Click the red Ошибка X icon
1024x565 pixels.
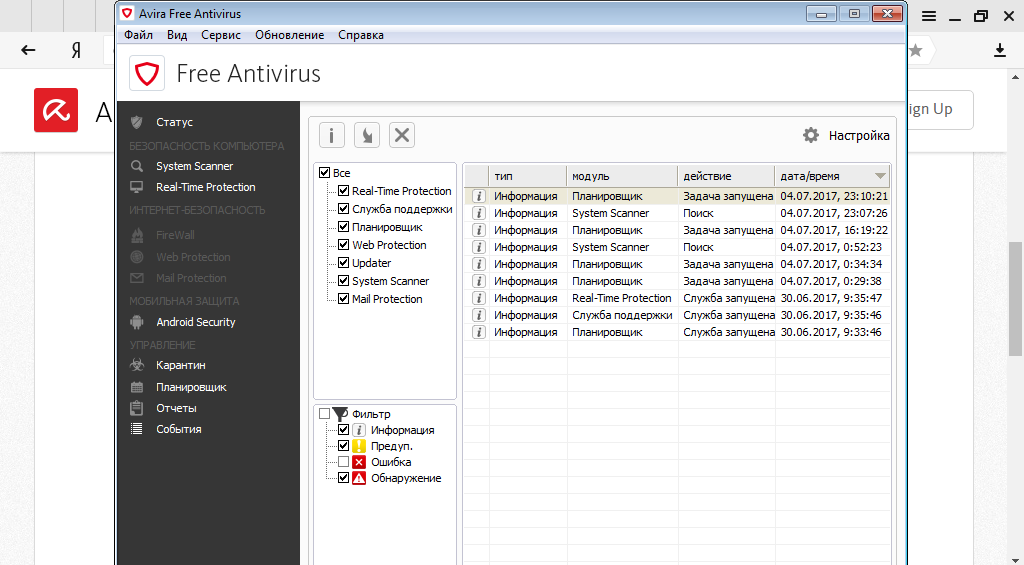[359, 462]
